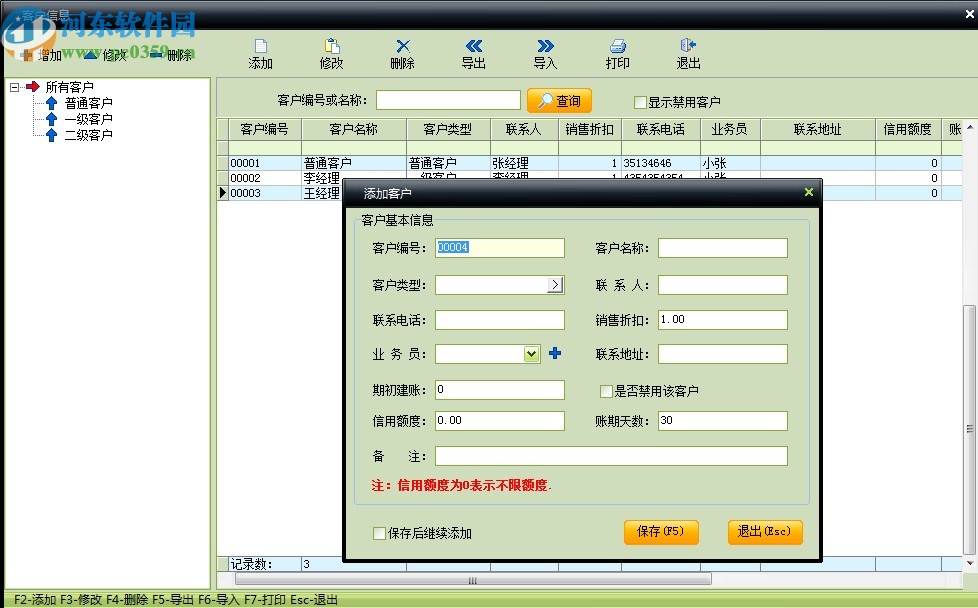The width and height of the screenshot is (978, 608).
Task: Enable the 显示禁用客户 checkbox
Action: click(638, 100)
